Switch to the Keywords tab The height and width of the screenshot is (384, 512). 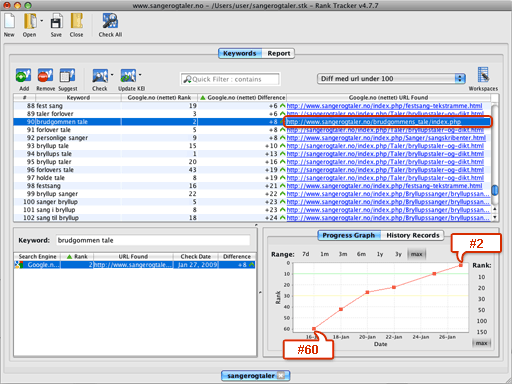click(240, 53)
